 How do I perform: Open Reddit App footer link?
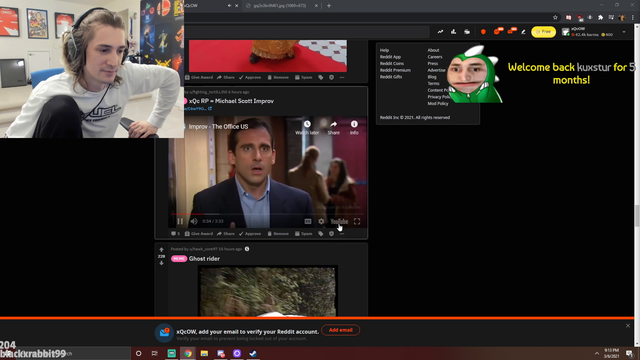390,57
